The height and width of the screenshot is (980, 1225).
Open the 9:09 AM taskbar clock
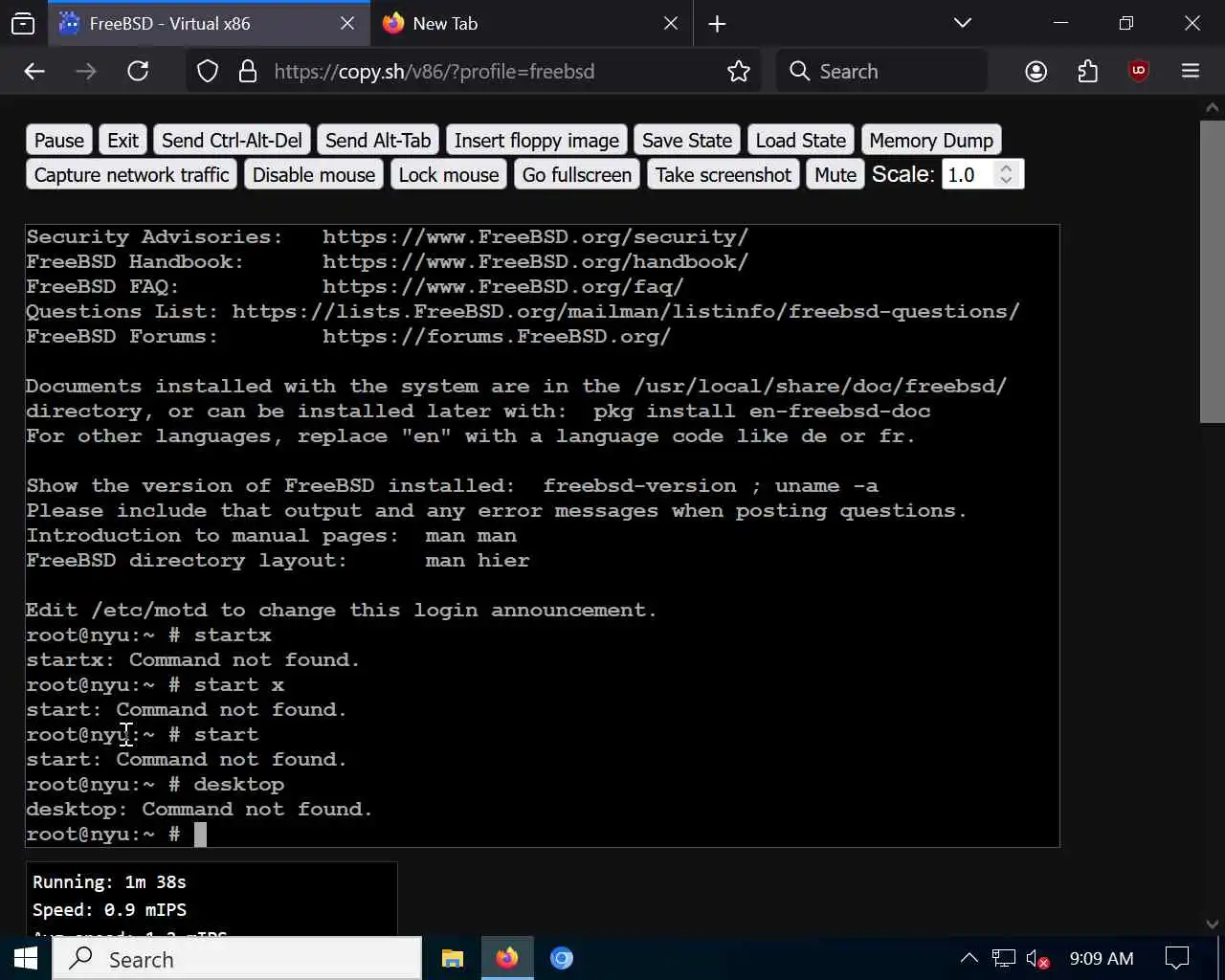pyautogui.click(x=1102, y=958)
